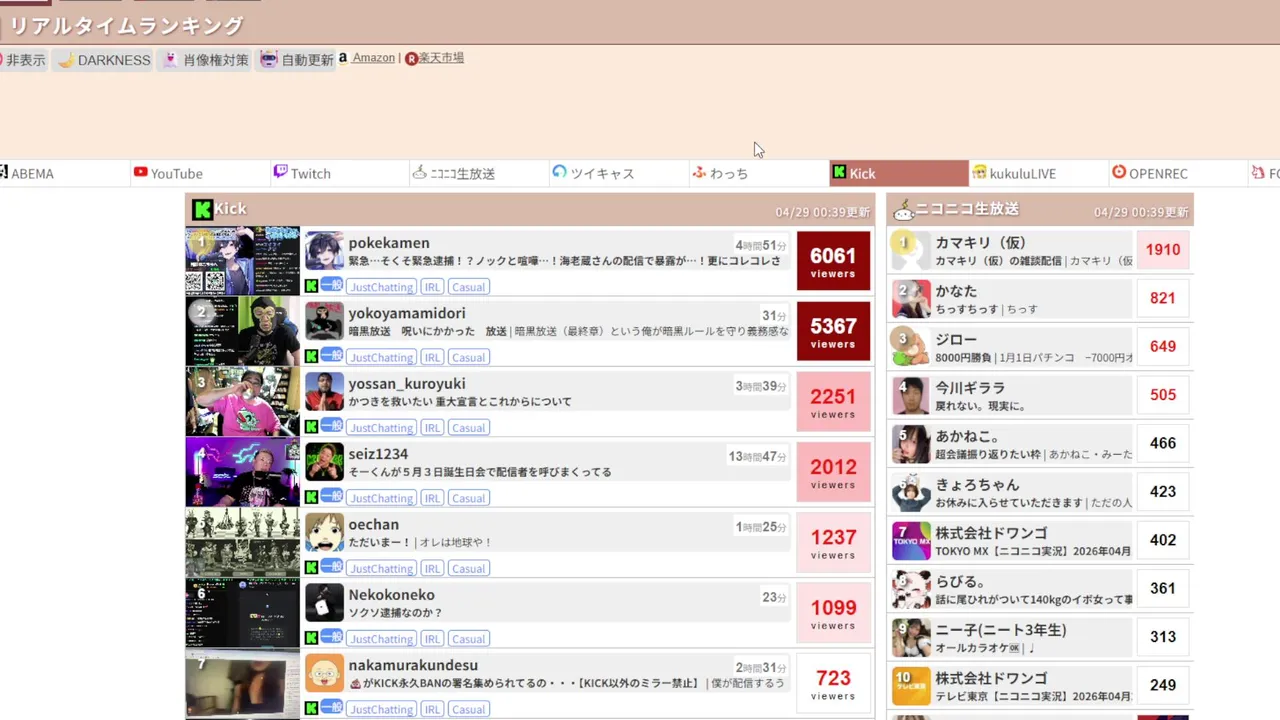Click JustChatting tag on pokekamen row

point(381,287)
